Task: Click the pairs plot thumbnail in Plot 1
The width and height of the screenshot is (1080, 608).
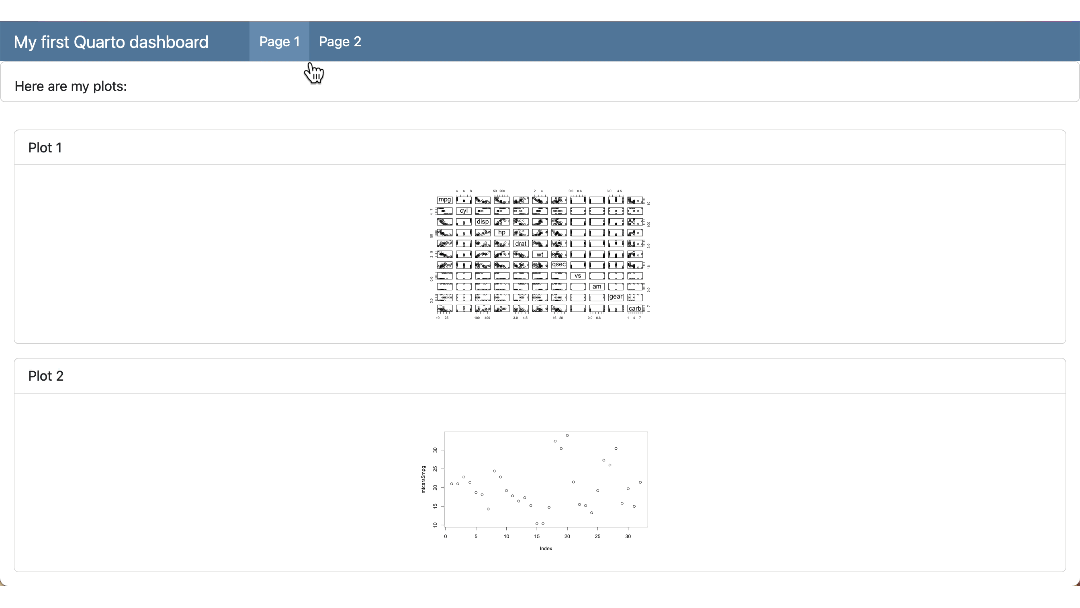Action: click(x=540, y=252)
